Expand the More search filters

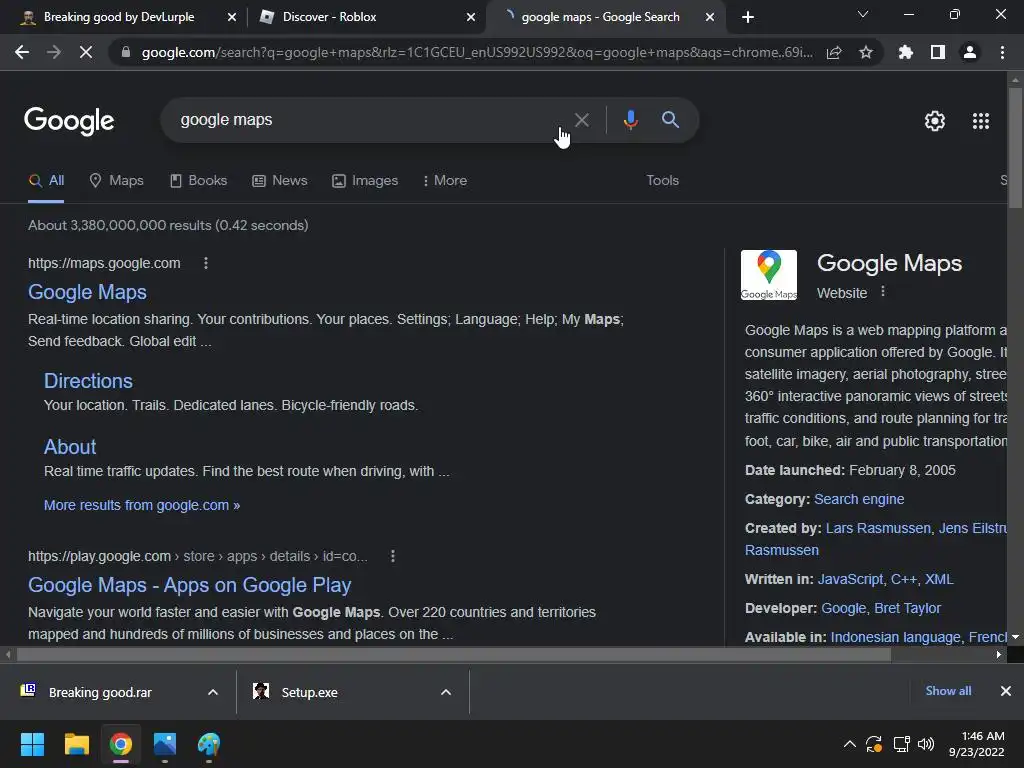(x=445, y=180)
